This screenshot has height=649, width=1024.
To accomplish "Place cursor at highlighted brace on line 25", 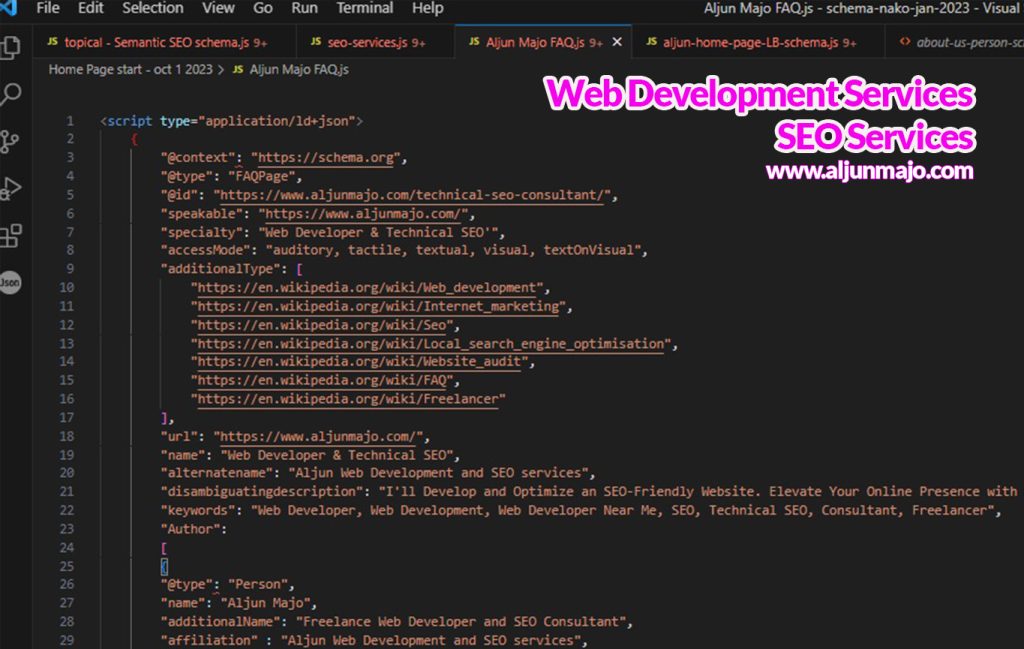I will (x=164, y=567).
